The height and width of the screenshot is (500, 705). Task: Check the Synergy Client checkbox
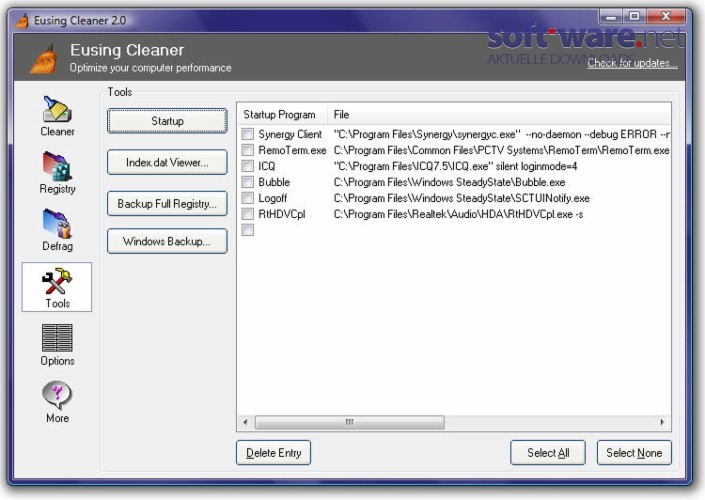point(248,134)
